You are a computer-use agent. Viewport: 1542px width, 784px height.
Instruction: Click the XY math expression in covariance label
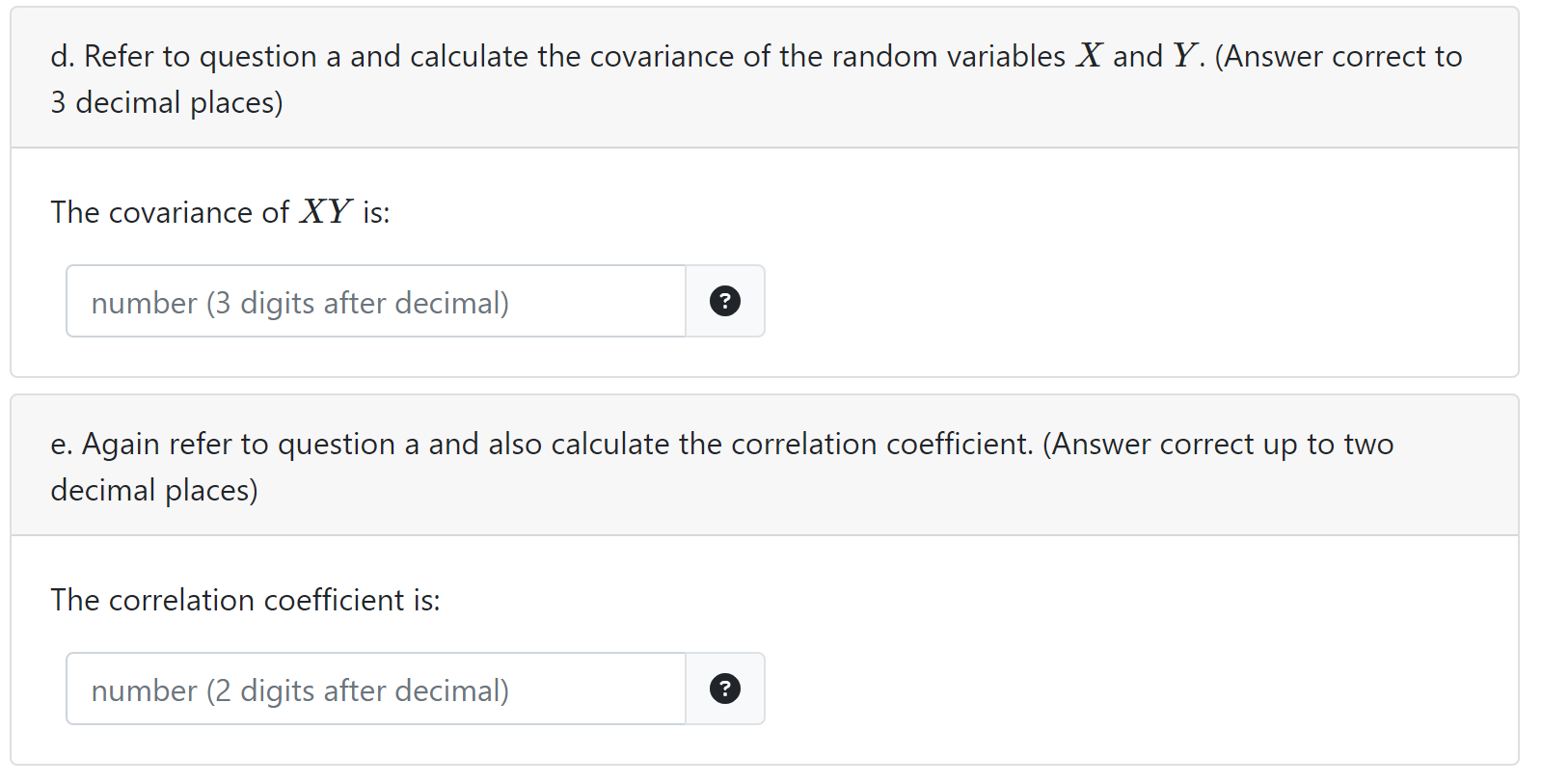click(325, 211)
